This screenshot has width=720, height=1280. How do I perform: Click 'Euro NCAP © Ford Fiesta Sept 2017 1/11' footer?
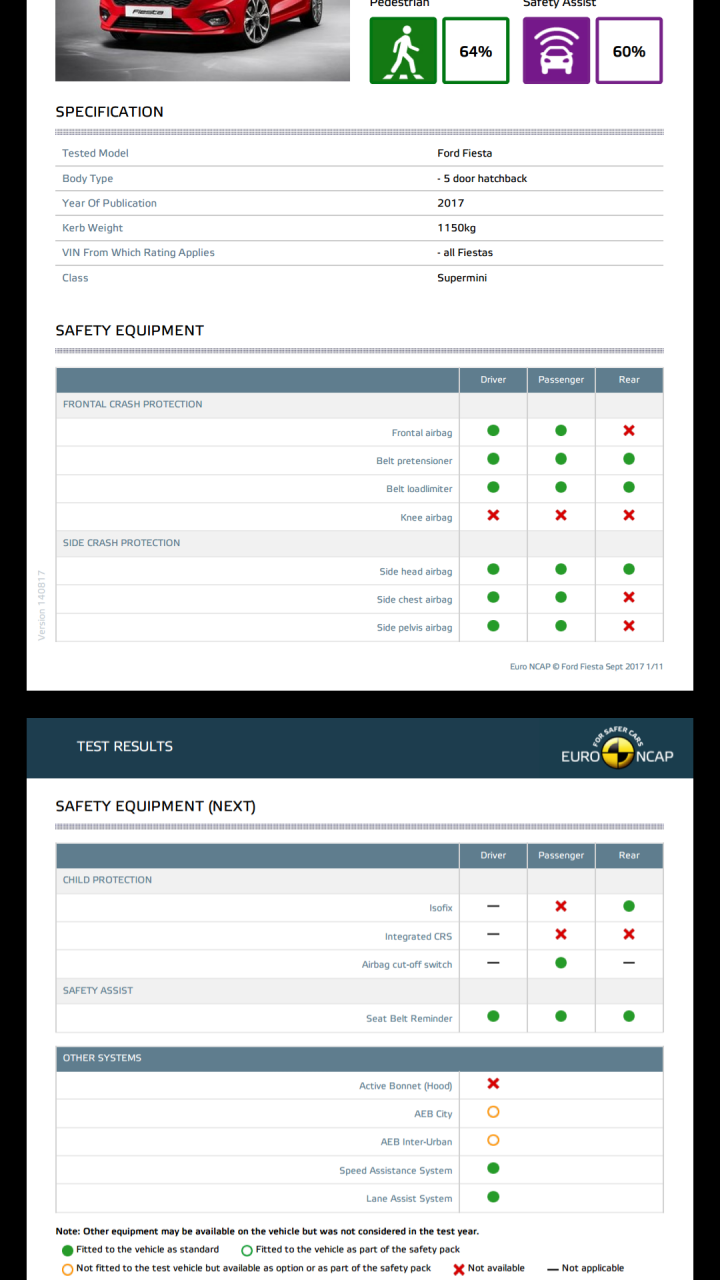(586, 667)
